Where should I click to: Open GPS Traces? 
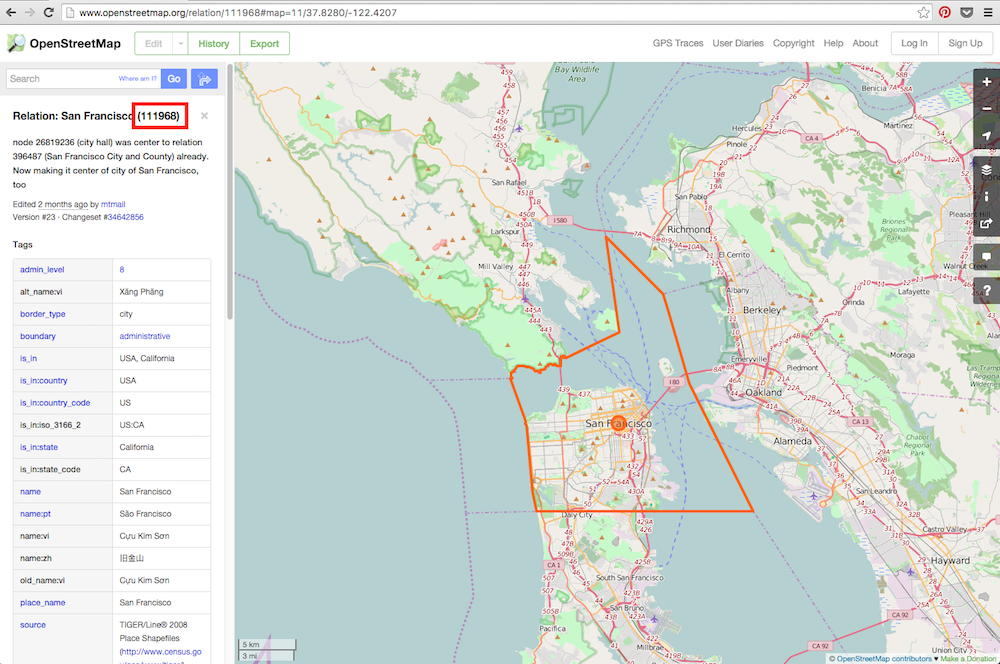[677, 43]
